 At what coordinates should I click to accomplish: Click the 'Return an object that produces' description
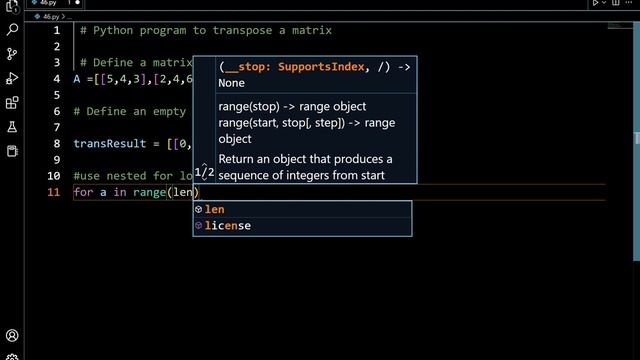305,159
